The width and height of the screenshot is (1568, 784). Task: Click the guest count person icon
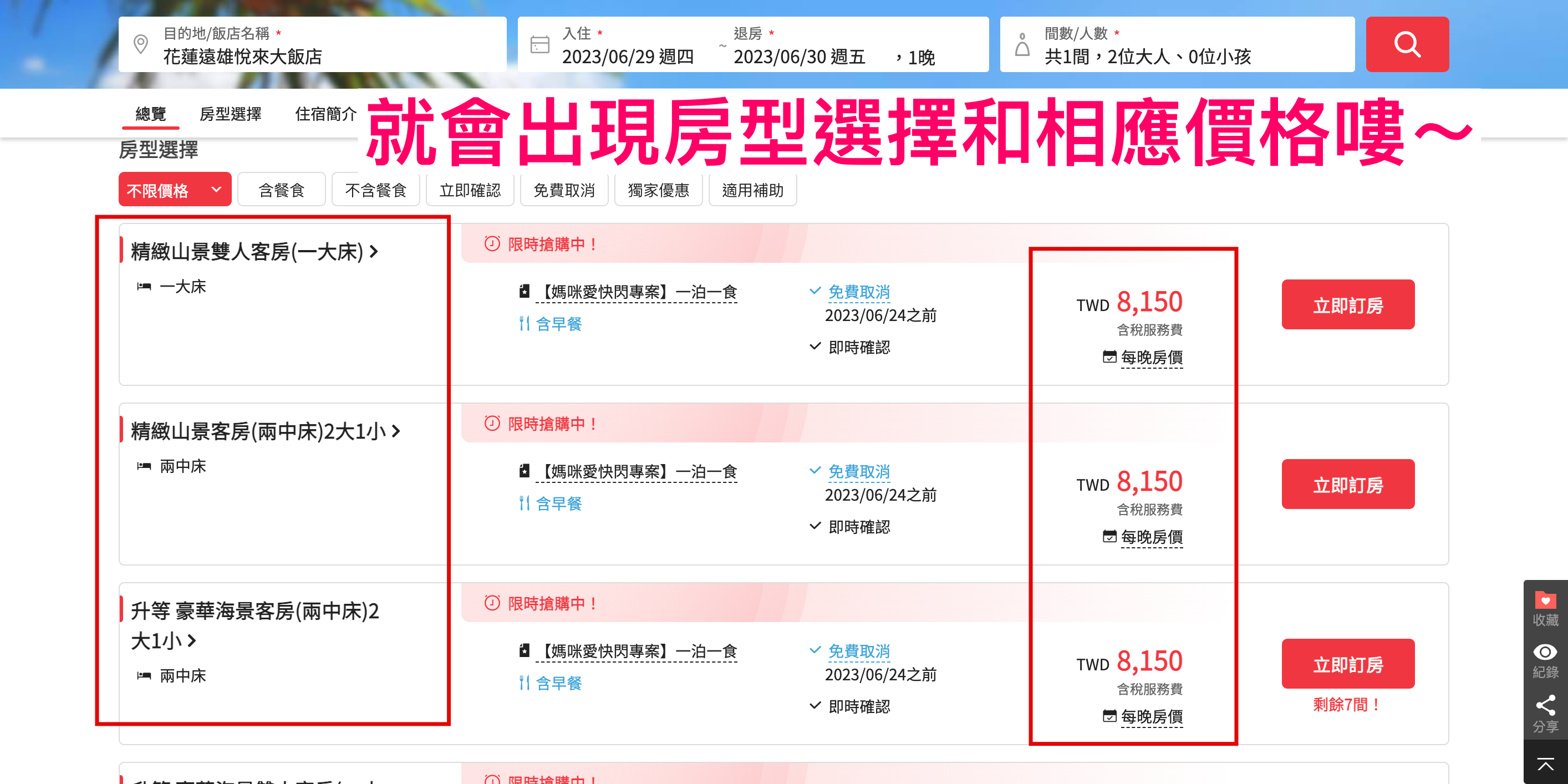point(1022,45)
